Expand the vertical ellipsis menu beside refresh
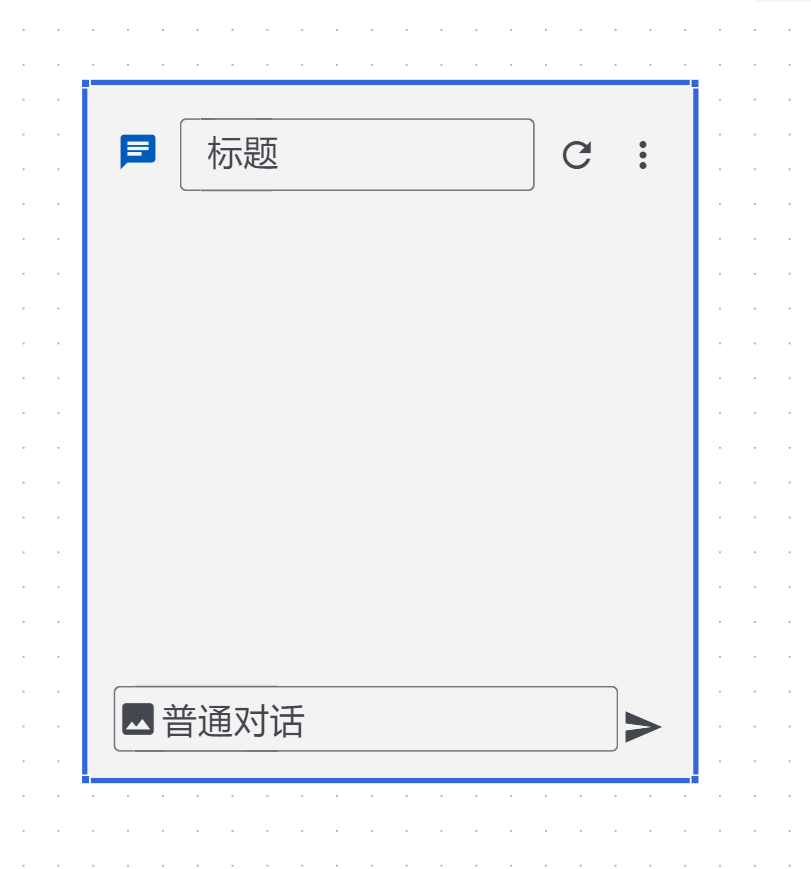This screenshot has height=869, width=811. (x=642, y=155)
